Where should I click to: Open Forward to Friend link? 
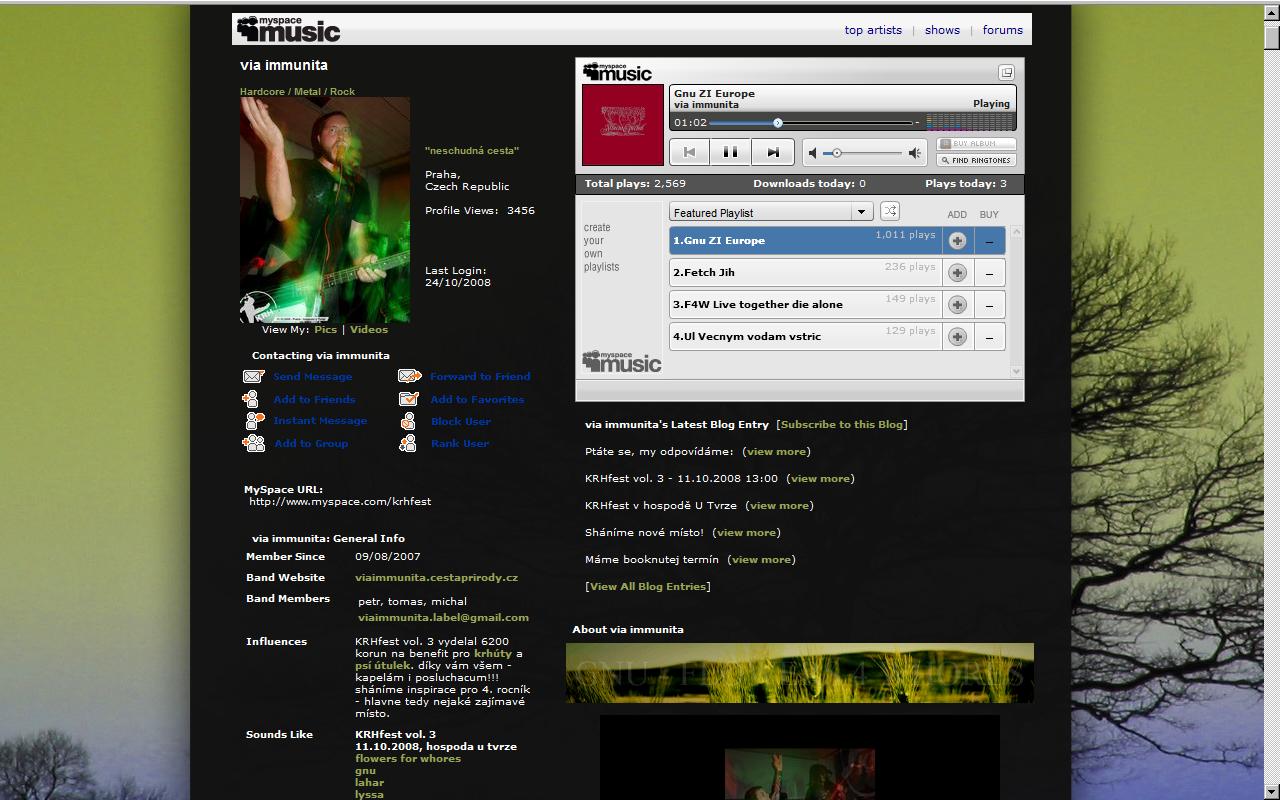pyautogui.click(x=480, y=377)
